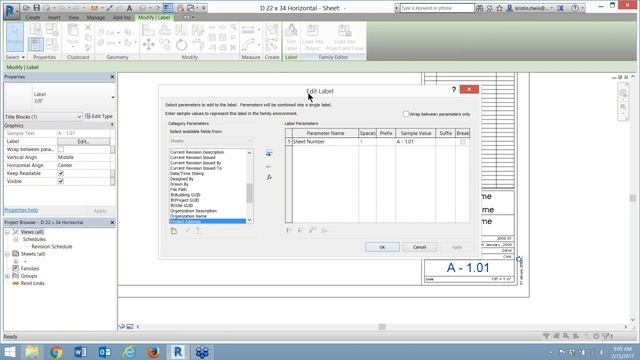
Task: Open the Revit application menu R button
Action: (11, 10)
